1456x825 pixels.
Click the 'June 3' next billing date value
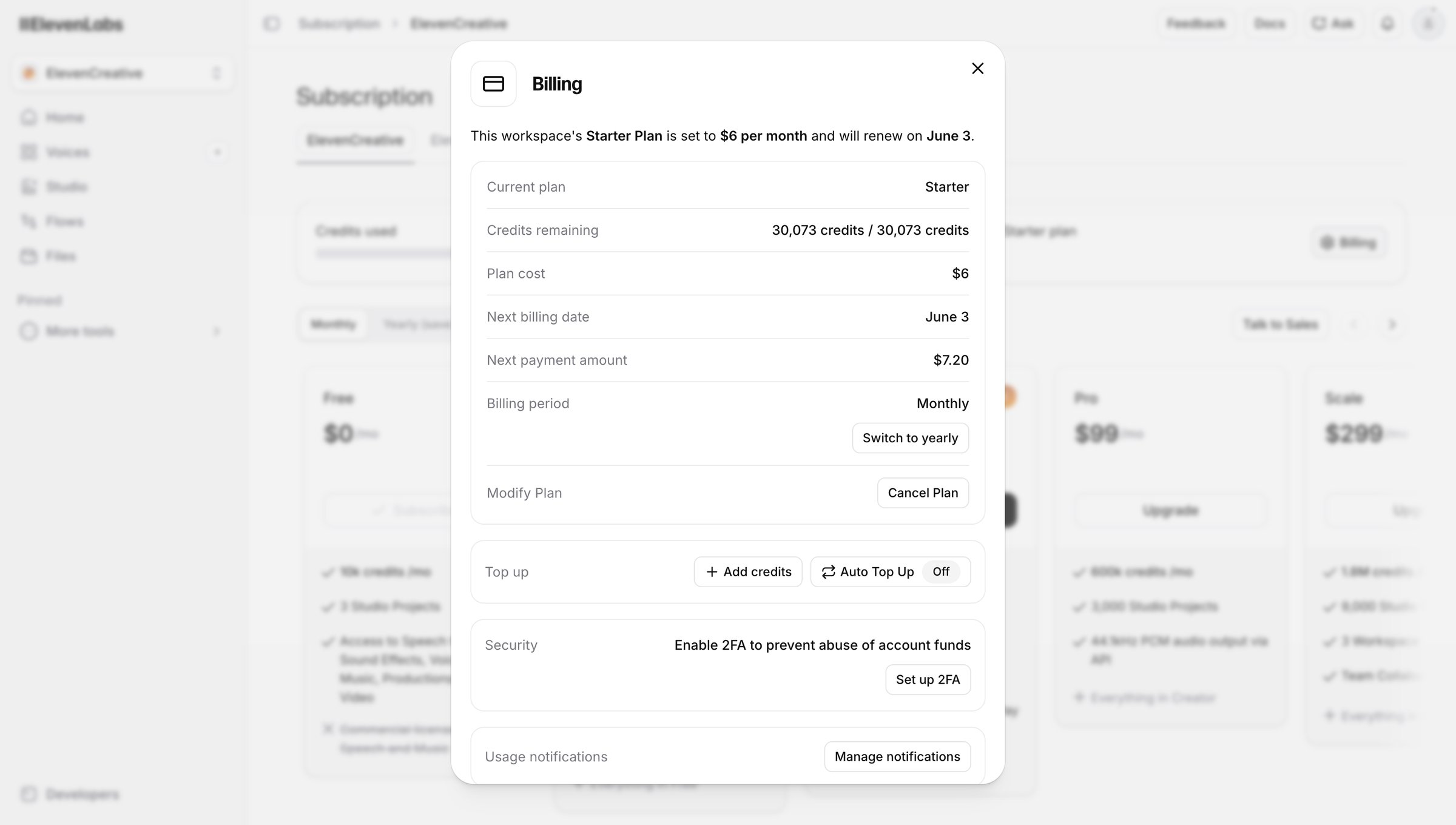[947, 317]
